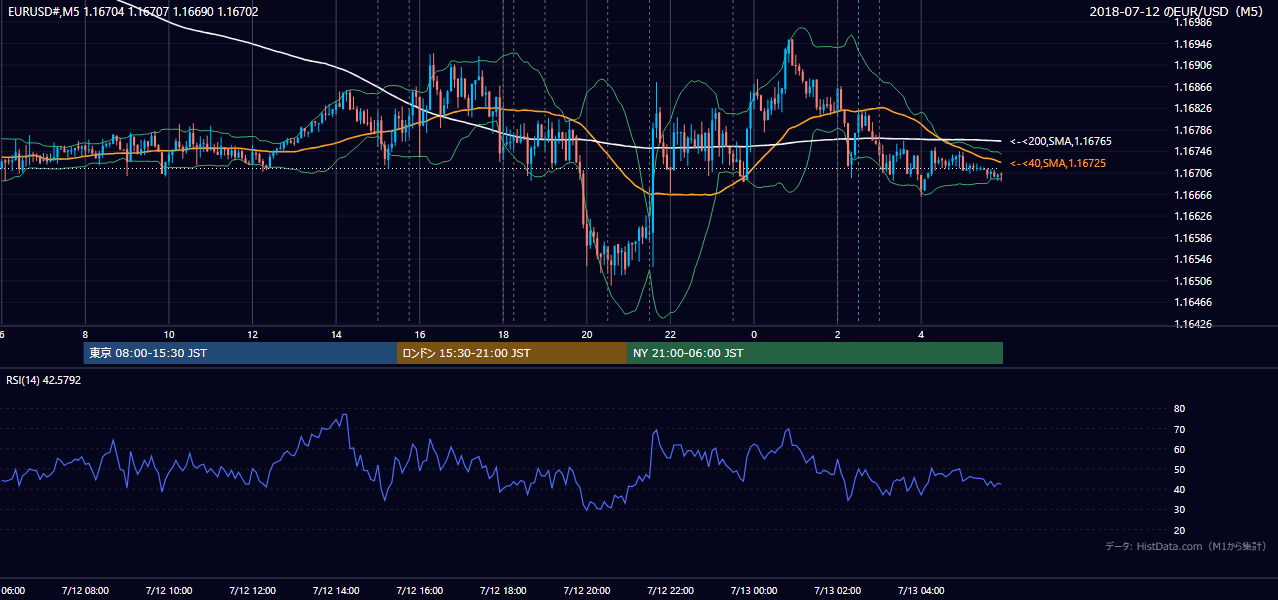Click the データ: HistData.com source credit
Viewport: 1278px width, 600px height.
point(1185,546)
